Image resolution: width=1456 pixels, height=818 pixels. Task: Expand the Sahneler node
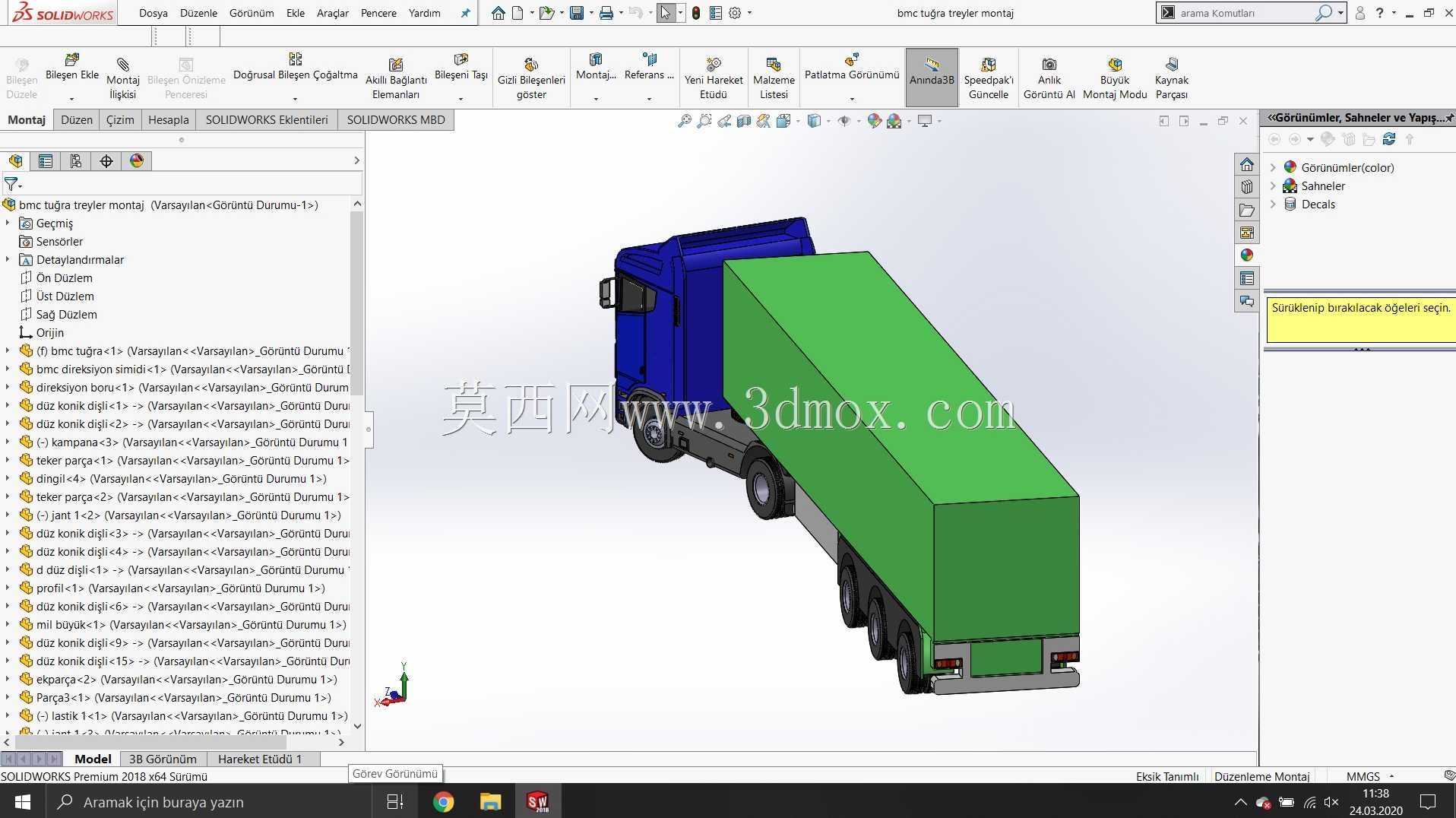(x=1273, y=186)
